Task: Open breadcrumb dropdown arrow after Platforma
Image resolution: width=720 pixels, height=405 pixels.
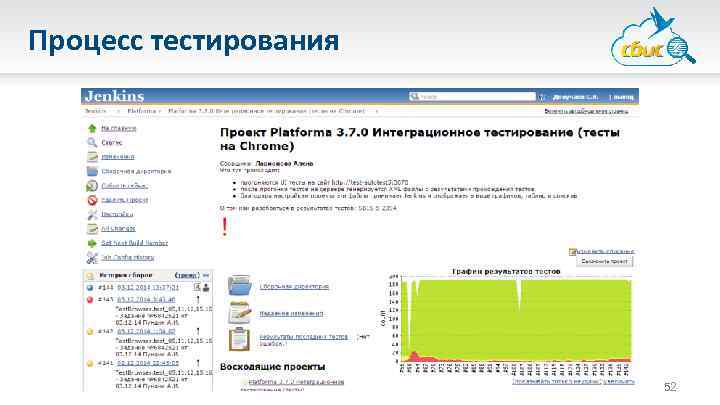Action: pos(160,111)
